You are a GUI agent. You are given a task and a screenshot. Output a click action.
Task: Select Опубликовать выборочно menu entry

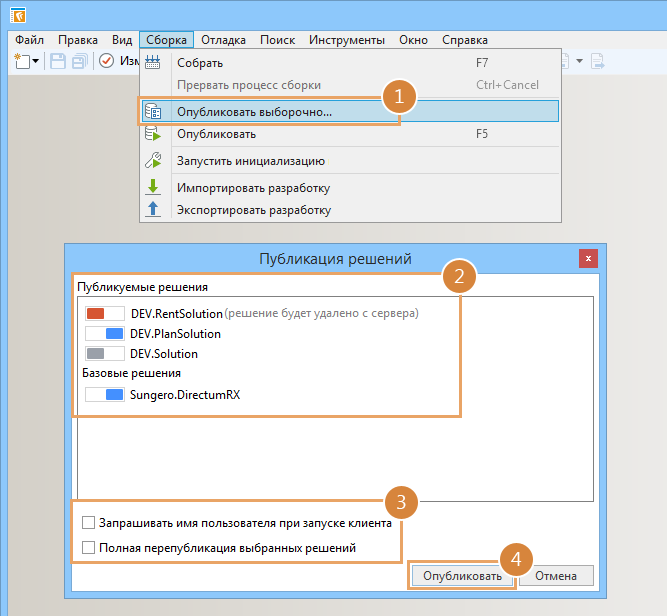(254, 112)
